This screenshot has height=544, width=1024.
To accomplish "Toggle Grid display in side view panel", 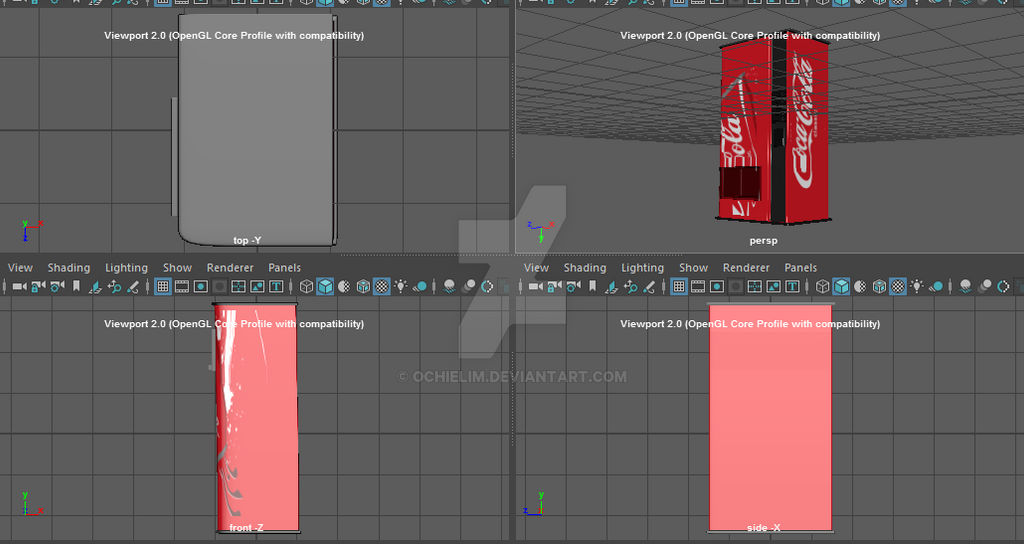I will coord(679,286).
